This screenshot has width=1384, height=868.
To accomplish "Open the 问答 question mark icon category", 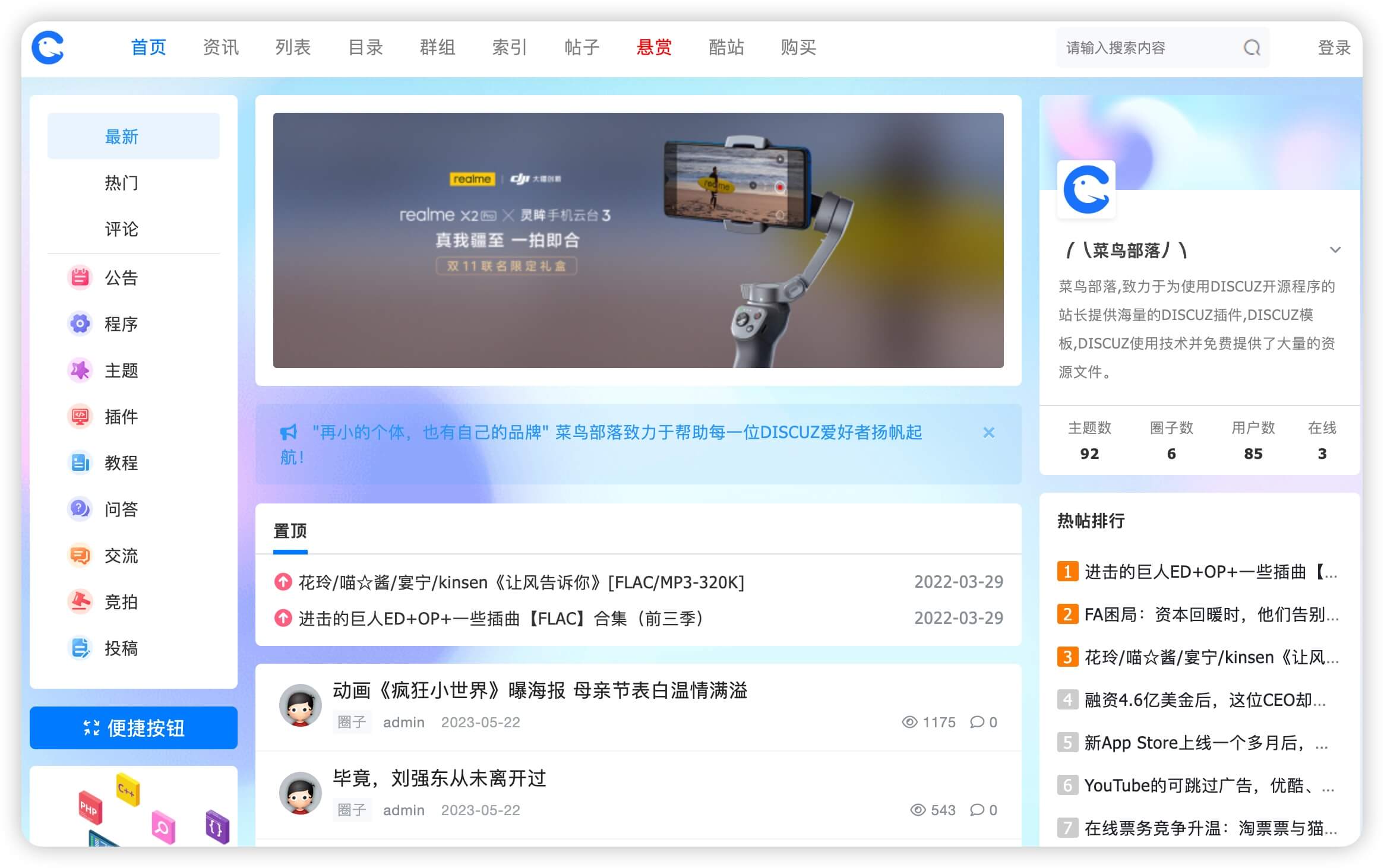I will point(80,509).
